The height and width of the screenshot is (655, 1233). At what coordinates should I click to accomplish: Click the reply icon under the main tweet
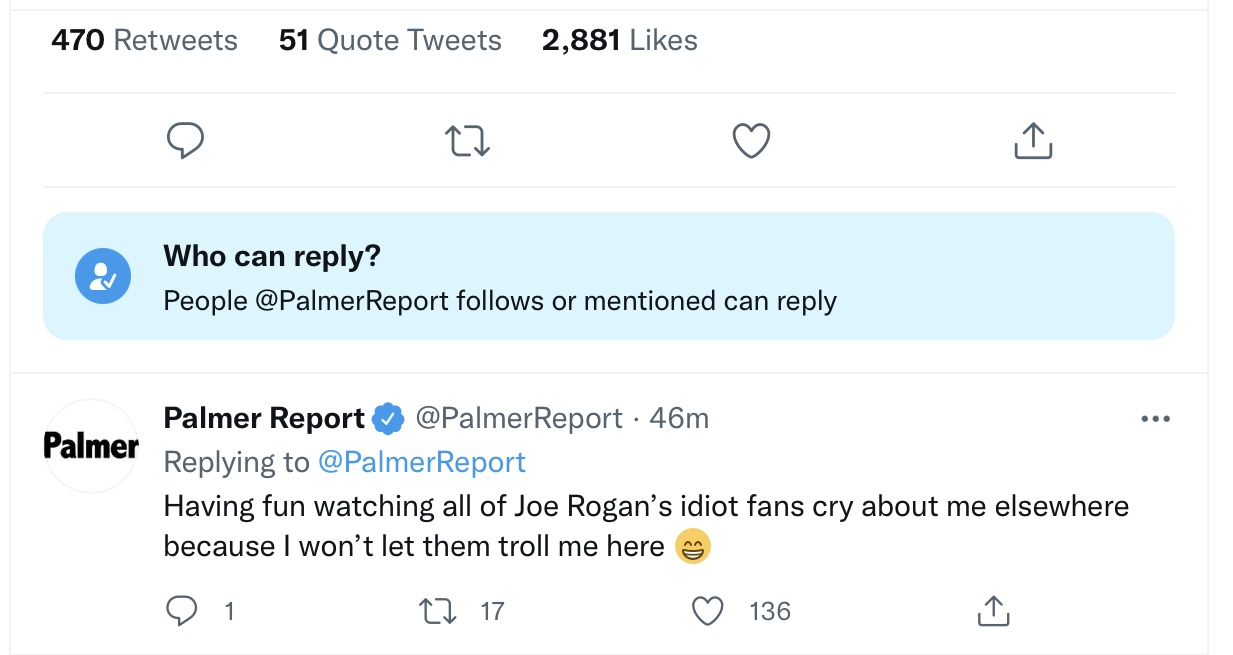coord(185,141)
